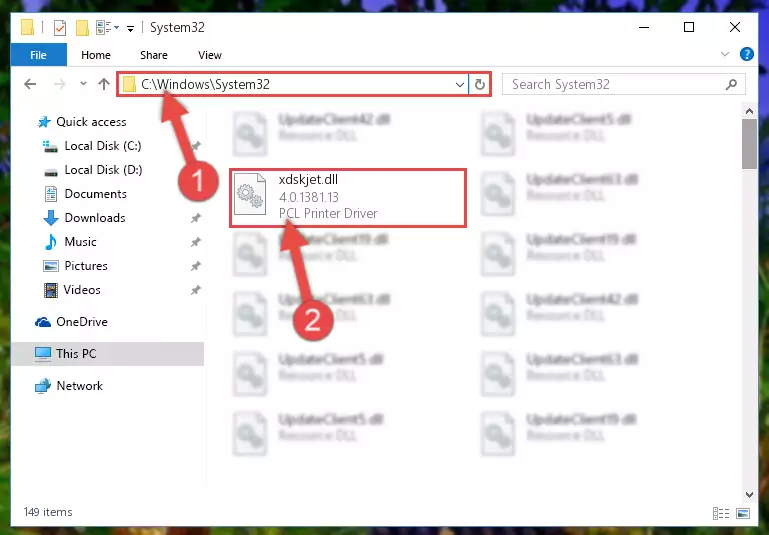Click the pin icon beside Pictures
The width and height of the screenshot is (769, 535).
tap(195, 266)
